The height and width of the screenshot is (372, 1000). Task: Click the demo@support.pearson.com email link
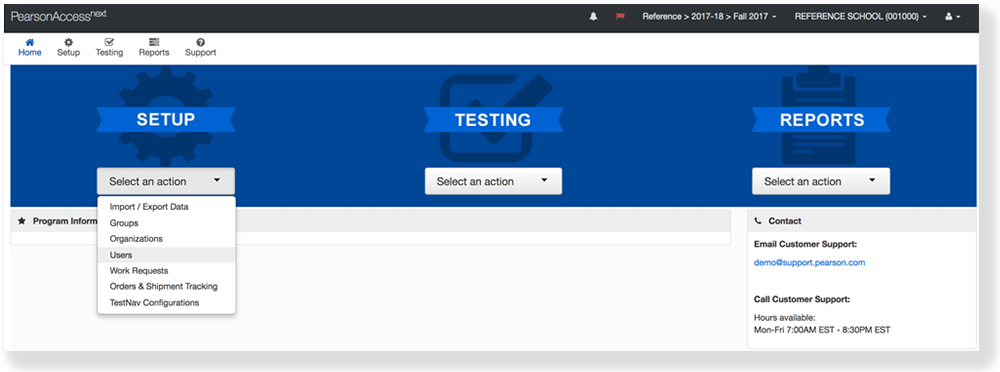809,262
